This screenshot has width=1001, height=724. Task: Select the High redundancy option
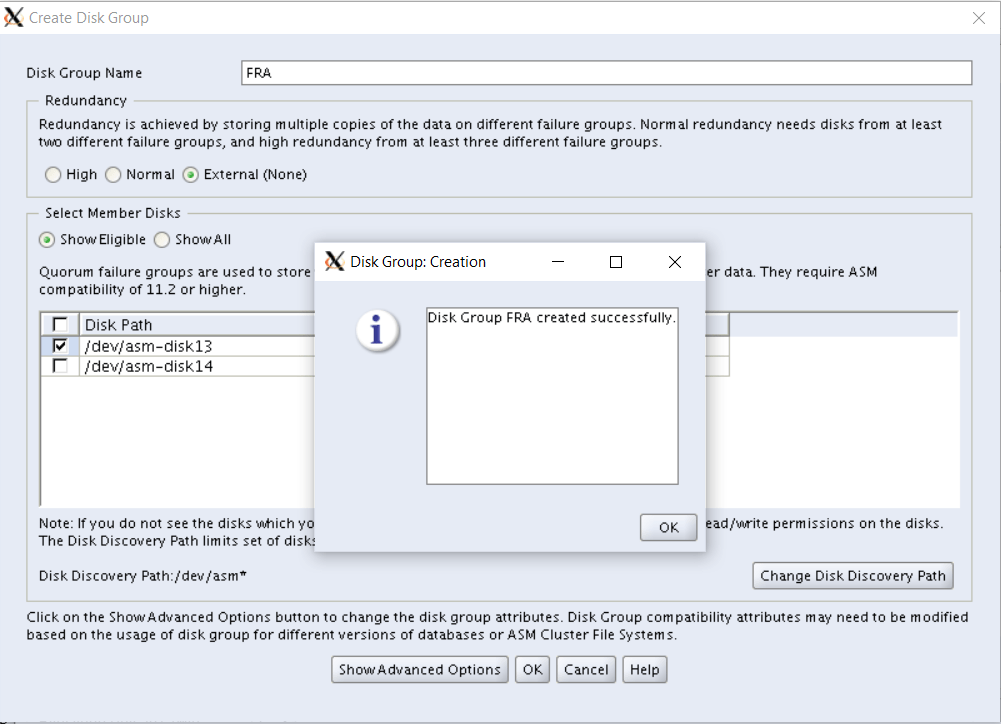point(53,175)
